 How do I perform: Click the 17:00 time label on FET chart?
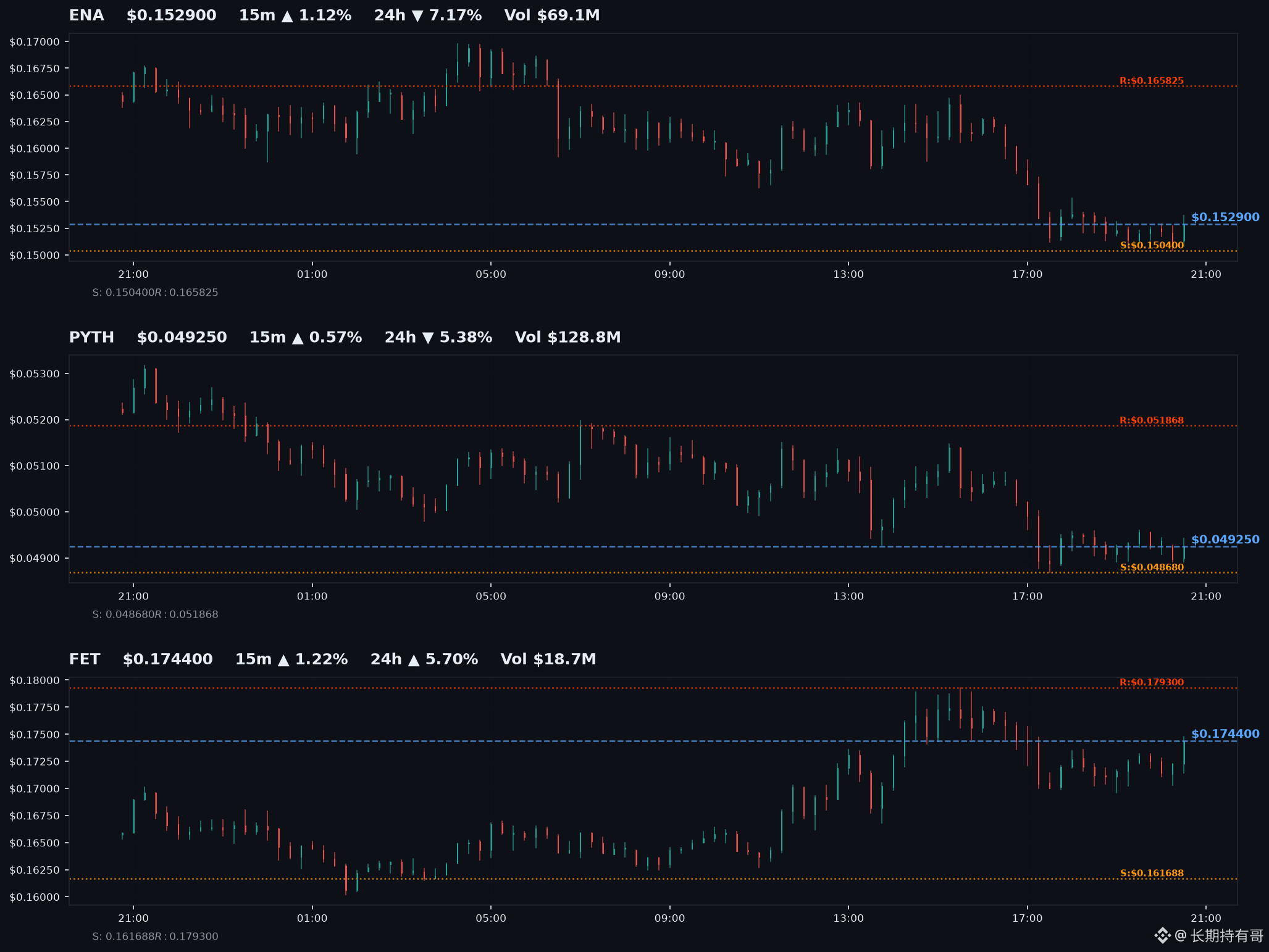pyautogui.click(x=1027, y=918)
